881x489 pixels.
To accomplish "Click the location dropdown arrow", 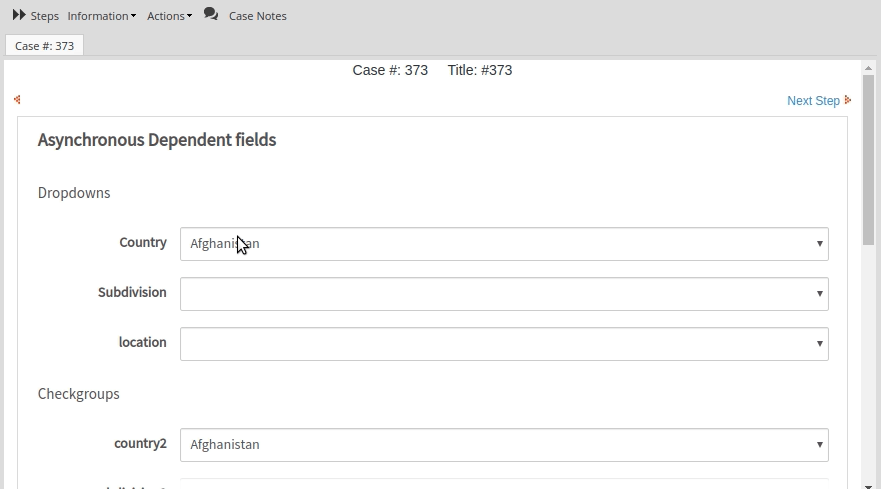I will 819,344.
